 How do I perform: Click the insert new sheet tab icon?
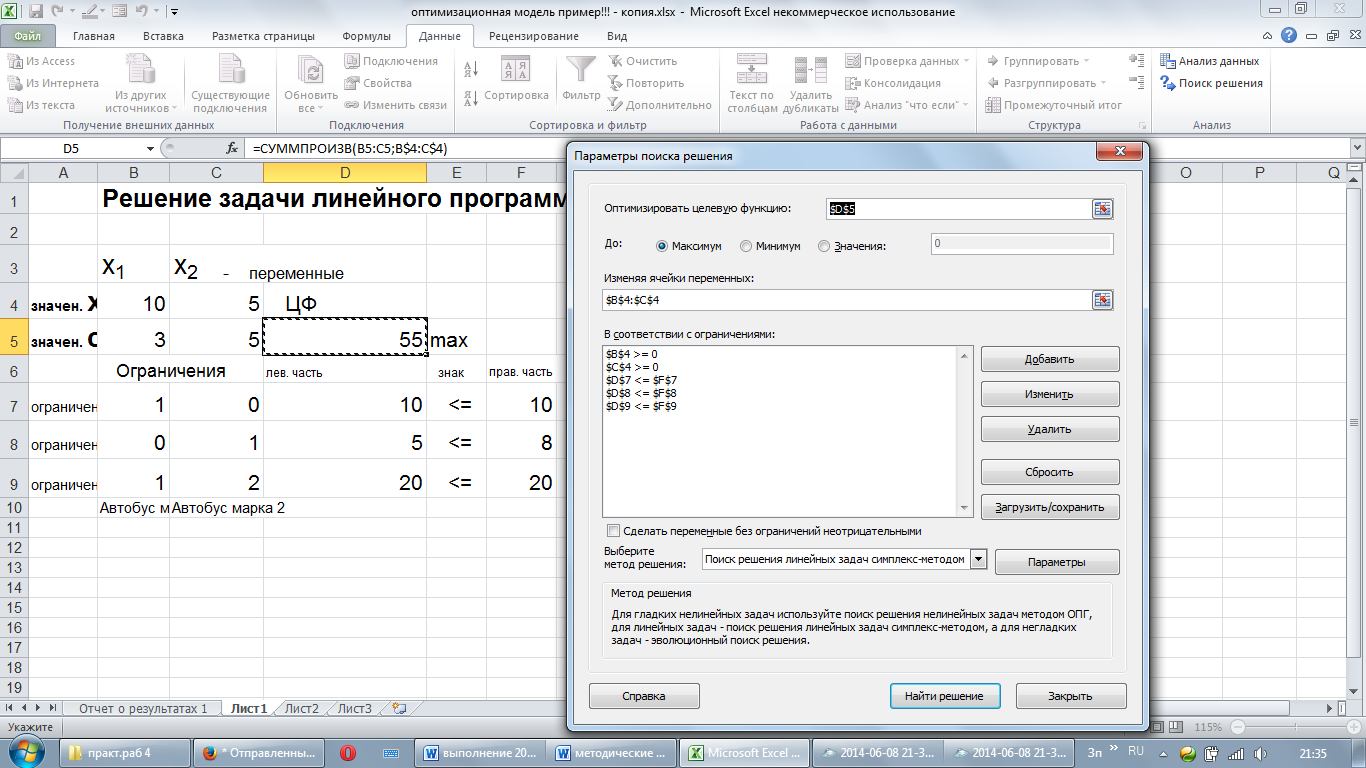[x=399, y=708]
